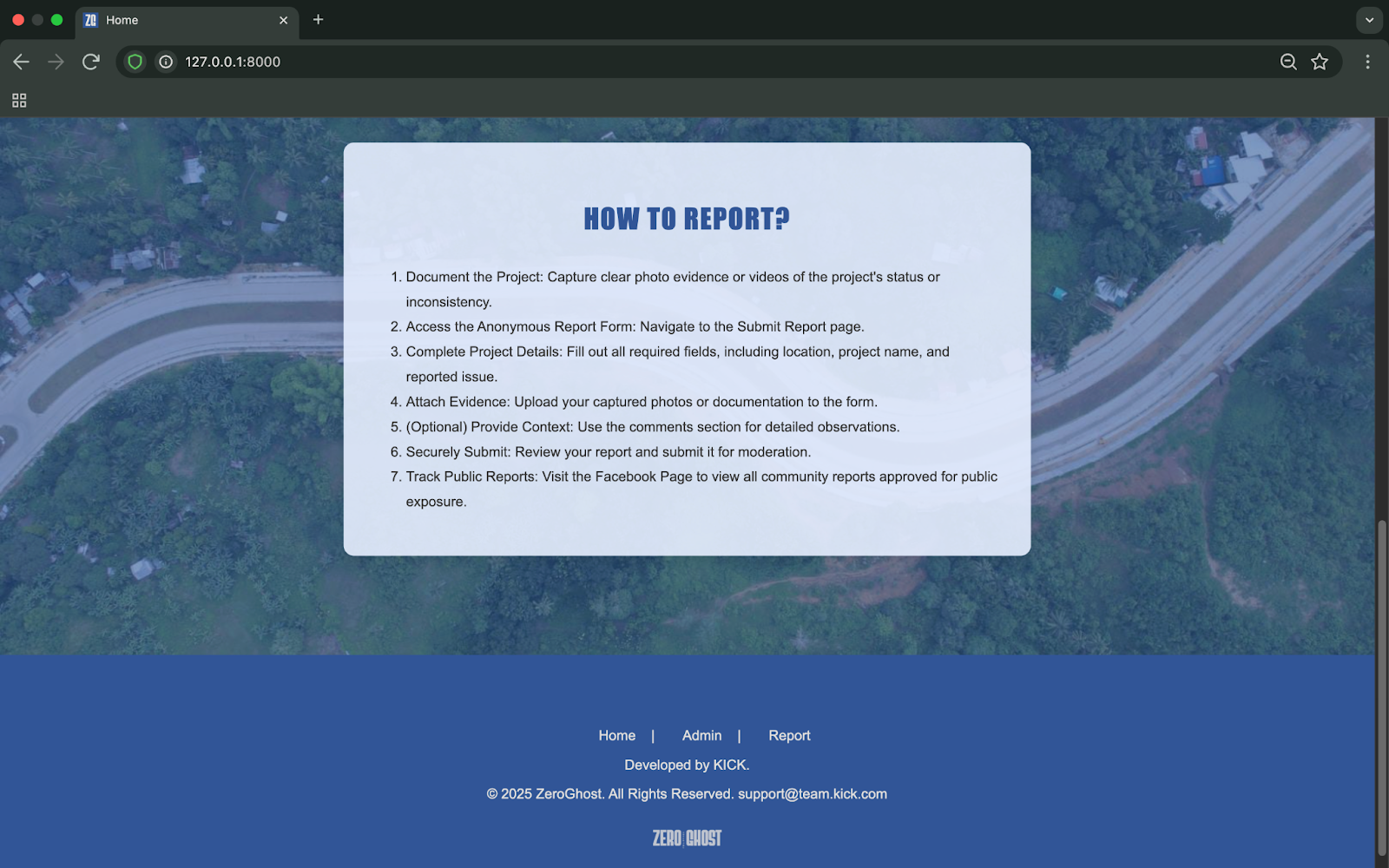
Task: Click the browser back arrow
Action: (x=21, y=62)
